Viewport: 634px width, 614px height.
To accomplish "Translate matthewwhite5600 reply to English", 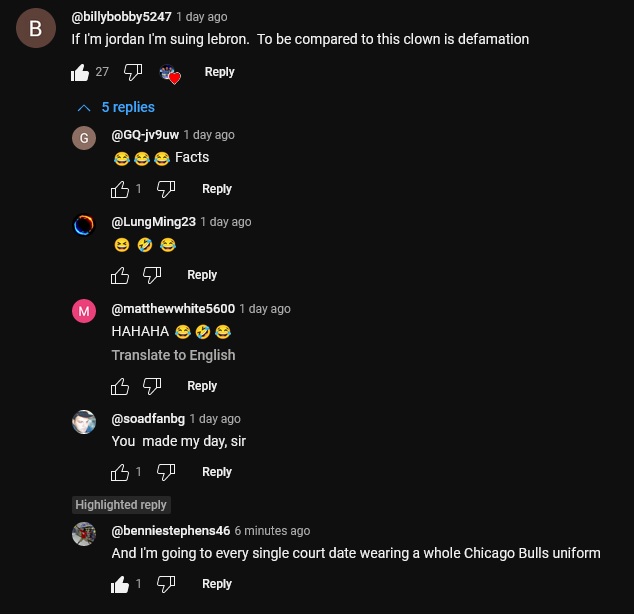I will click(x=173, y=355).
